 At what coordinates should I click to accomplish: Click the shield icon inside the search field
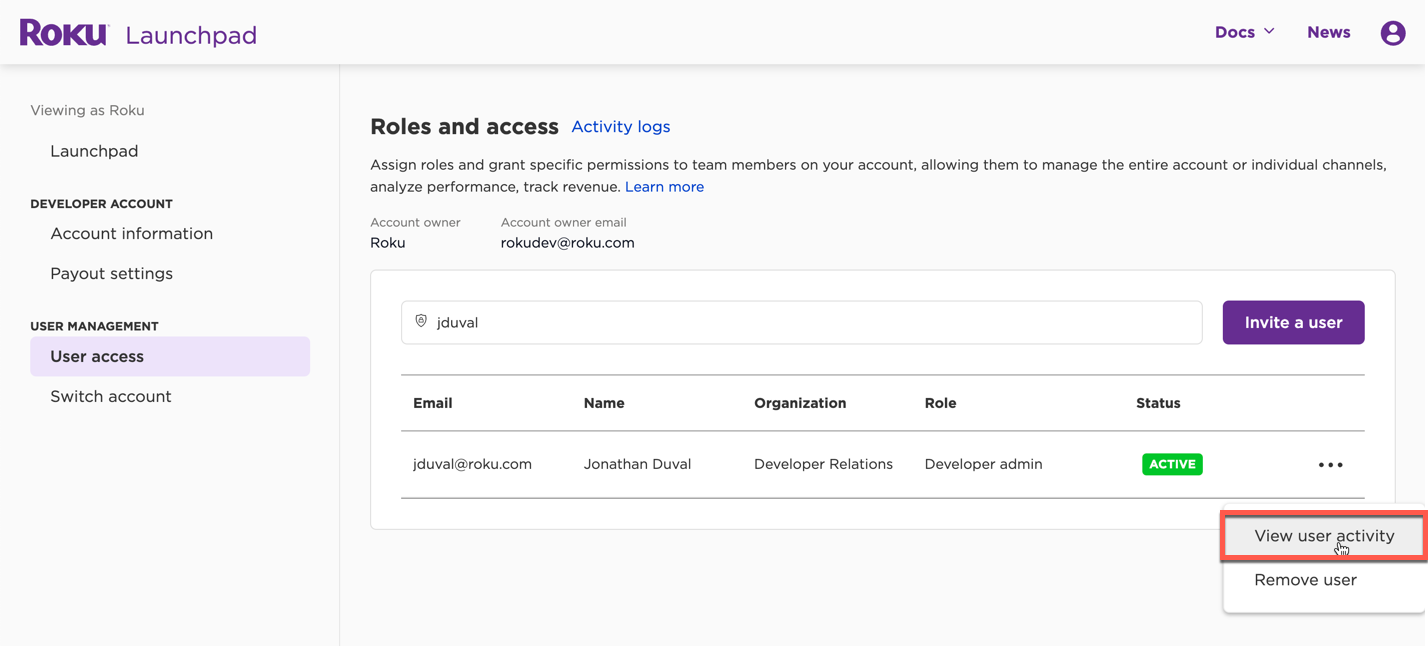pos(420,322)
